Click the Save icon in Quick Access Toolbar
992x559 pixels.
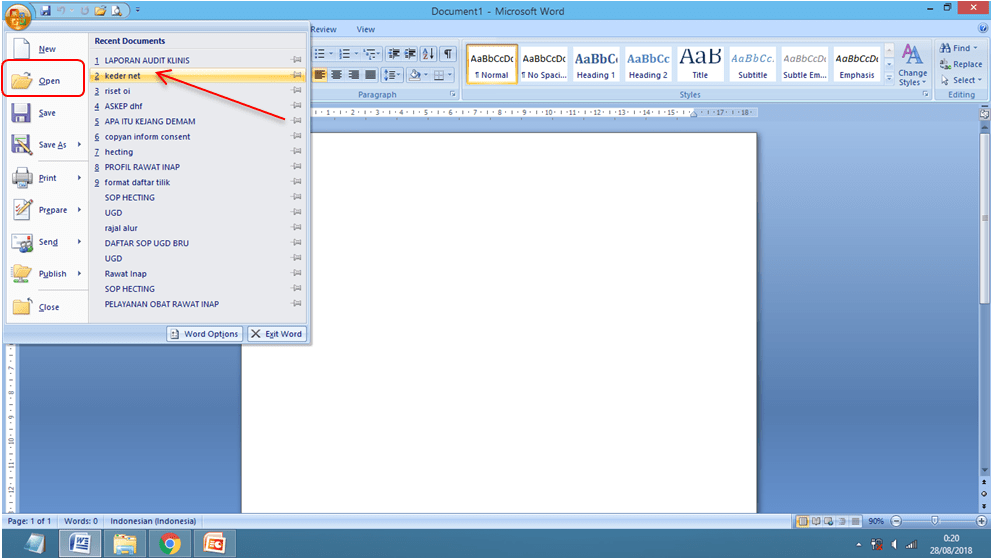pyautogui.click(x=46, y=11)
